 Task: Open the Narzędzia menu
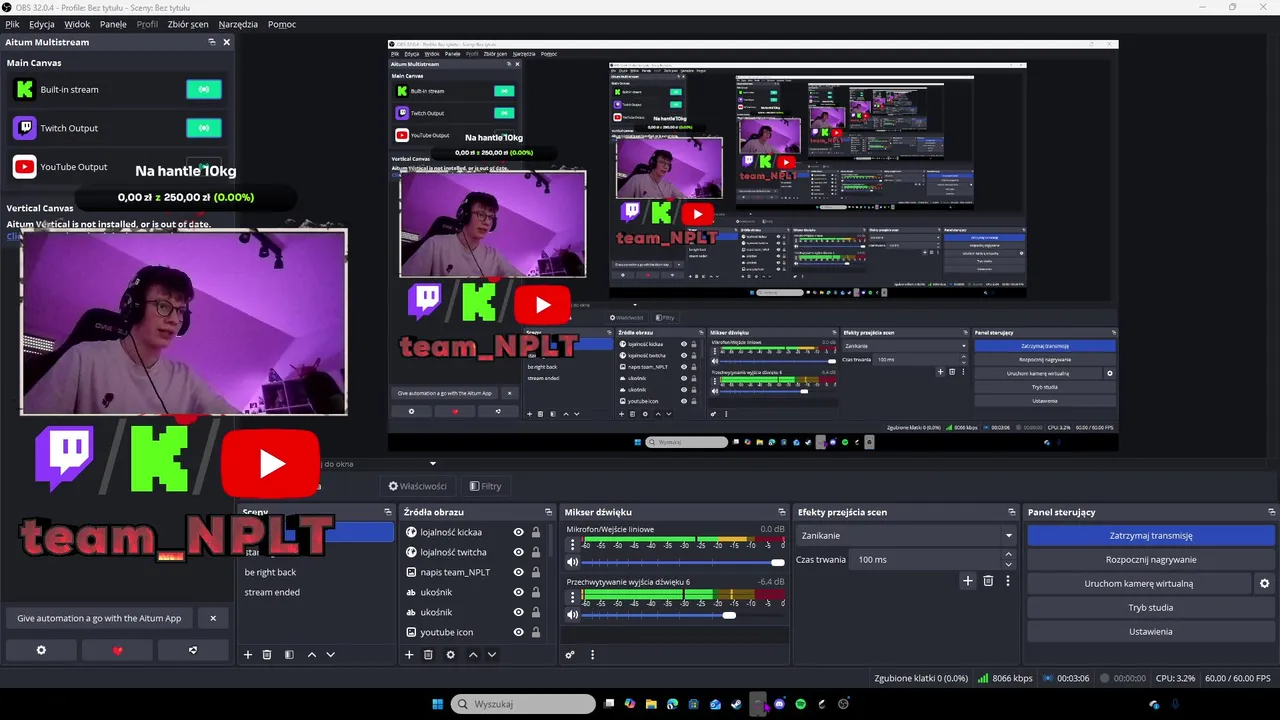(x=238, y=24)
